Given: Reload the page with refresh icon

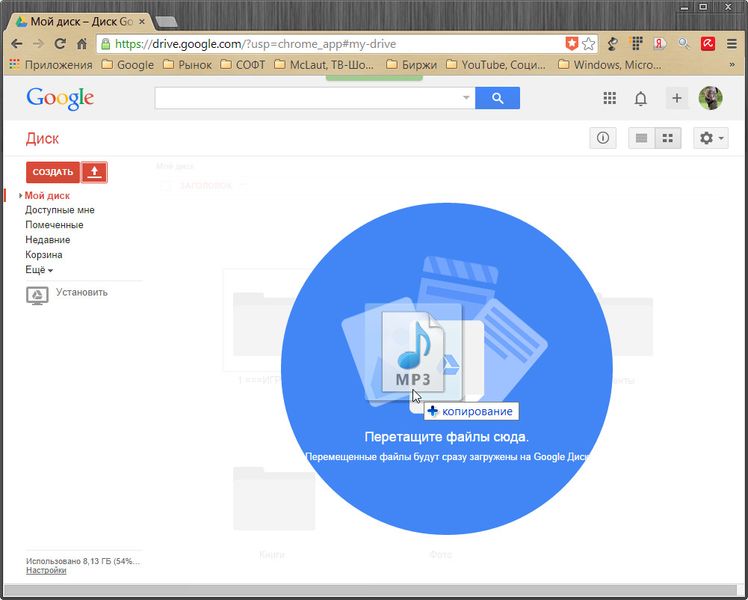Looking at the screenshot, I should pyautogui.click(x=60, y=44).
